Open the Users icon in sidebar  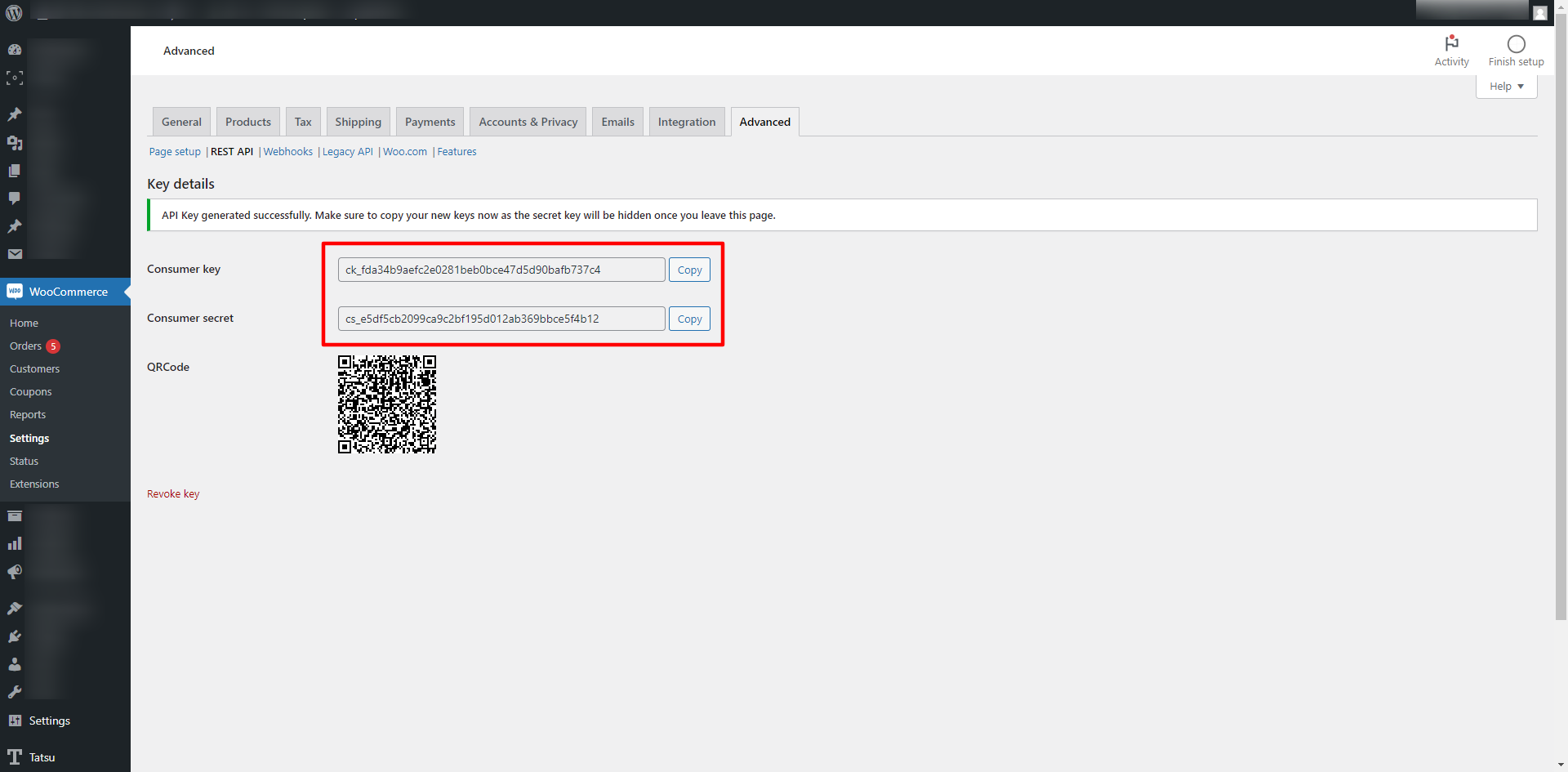[15, 664]
